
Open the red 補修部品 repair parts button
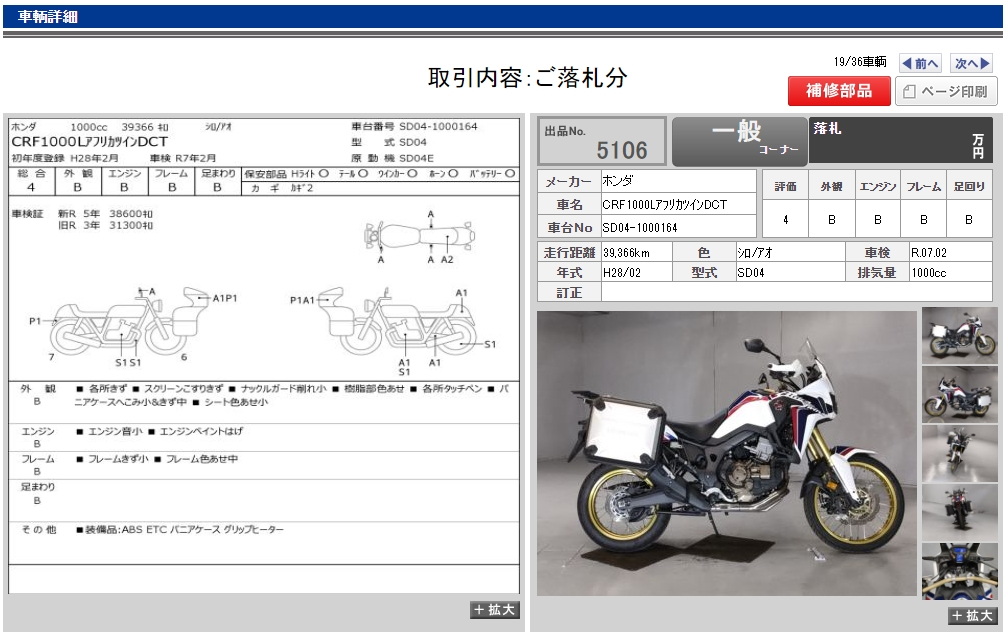click(837, 91)
